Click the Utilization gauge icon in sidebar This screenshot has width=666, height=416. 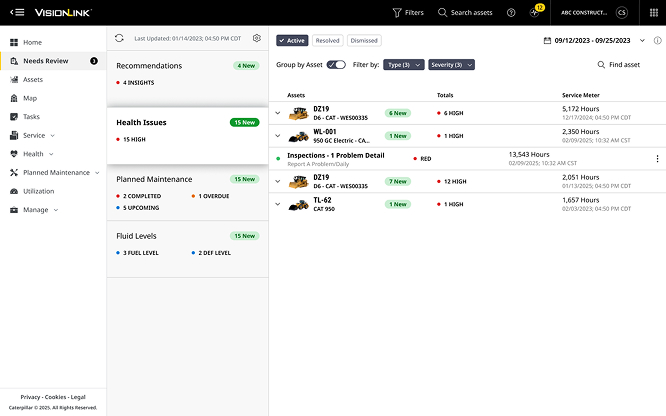[x=14, y=191]
